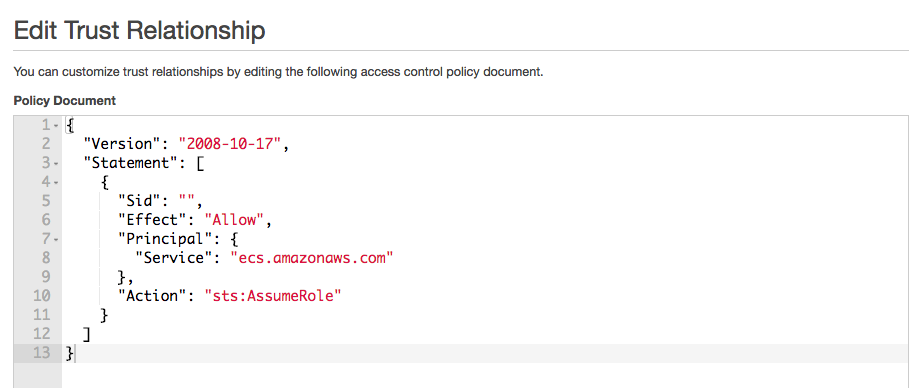Collapse the fold arrow on line 4
Viewport: 919px width, 388px height.
[x=55, y=182]
